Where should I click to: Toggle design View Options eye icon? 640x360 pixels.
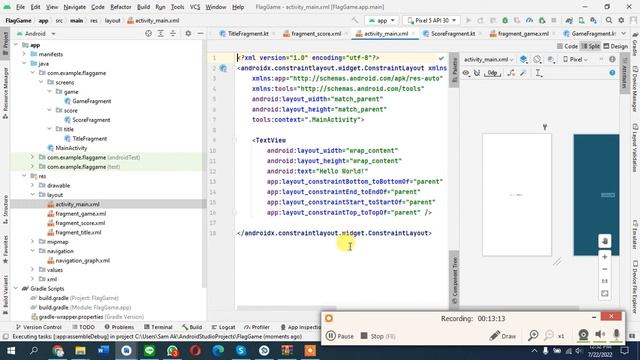(466, 73)
